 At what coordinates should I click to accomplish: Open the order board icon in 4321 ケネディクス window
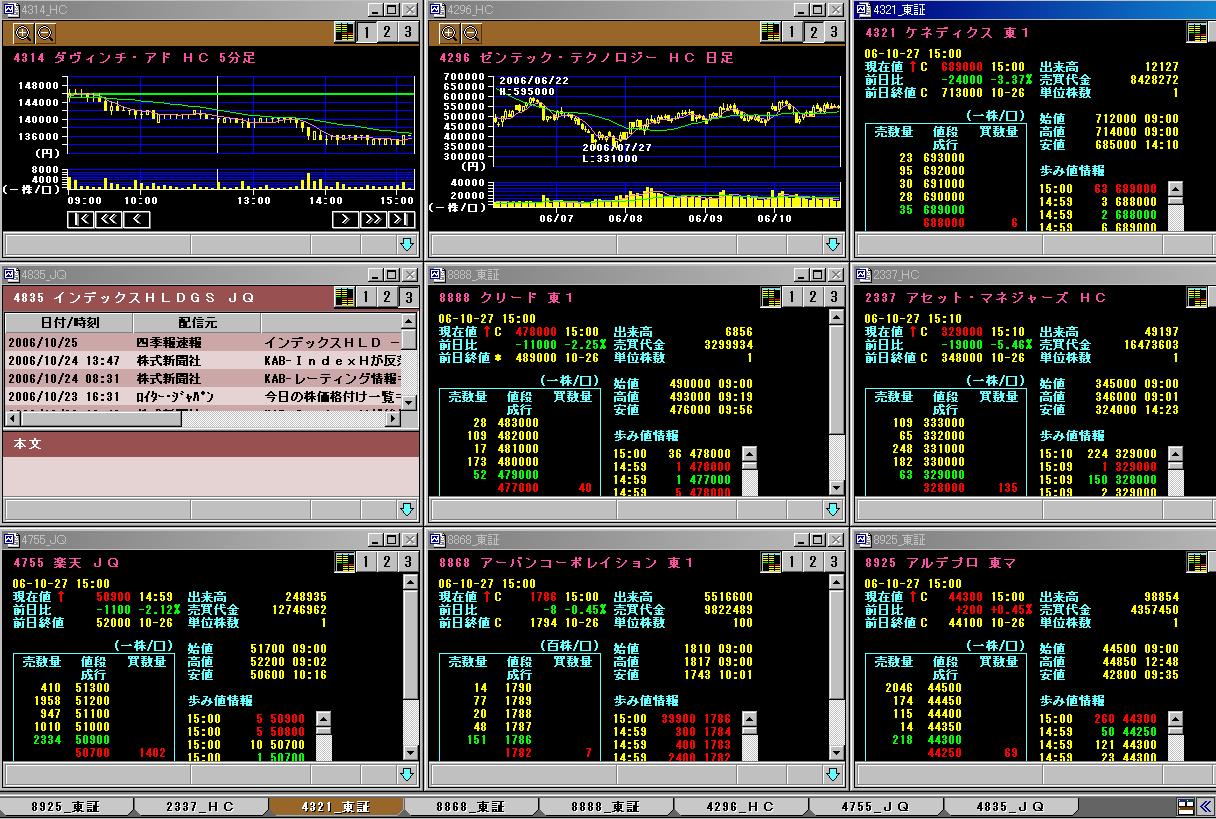[x=1196, y=32]
